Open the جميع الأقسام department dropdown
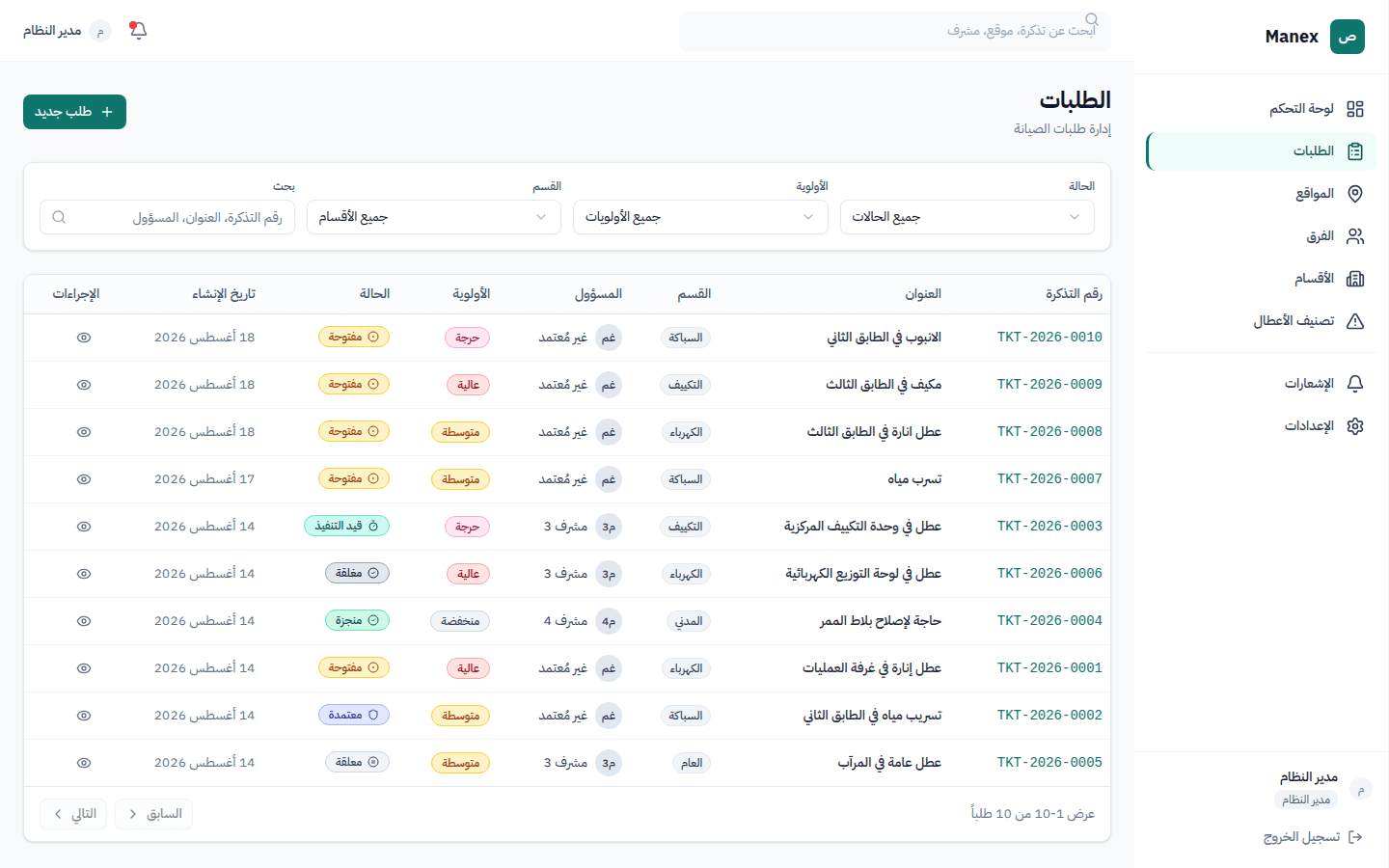 434,217
